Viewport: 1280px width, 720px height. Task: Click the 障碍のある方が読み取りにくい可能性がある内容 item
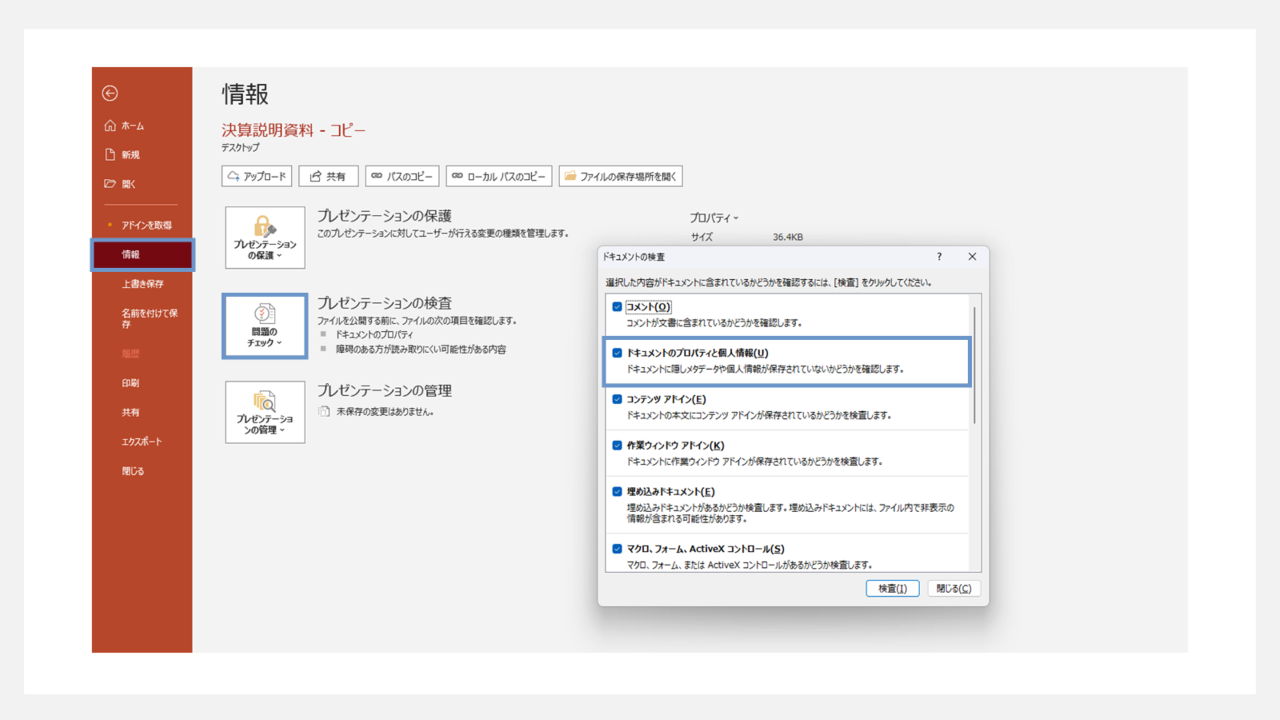[421, 349]
